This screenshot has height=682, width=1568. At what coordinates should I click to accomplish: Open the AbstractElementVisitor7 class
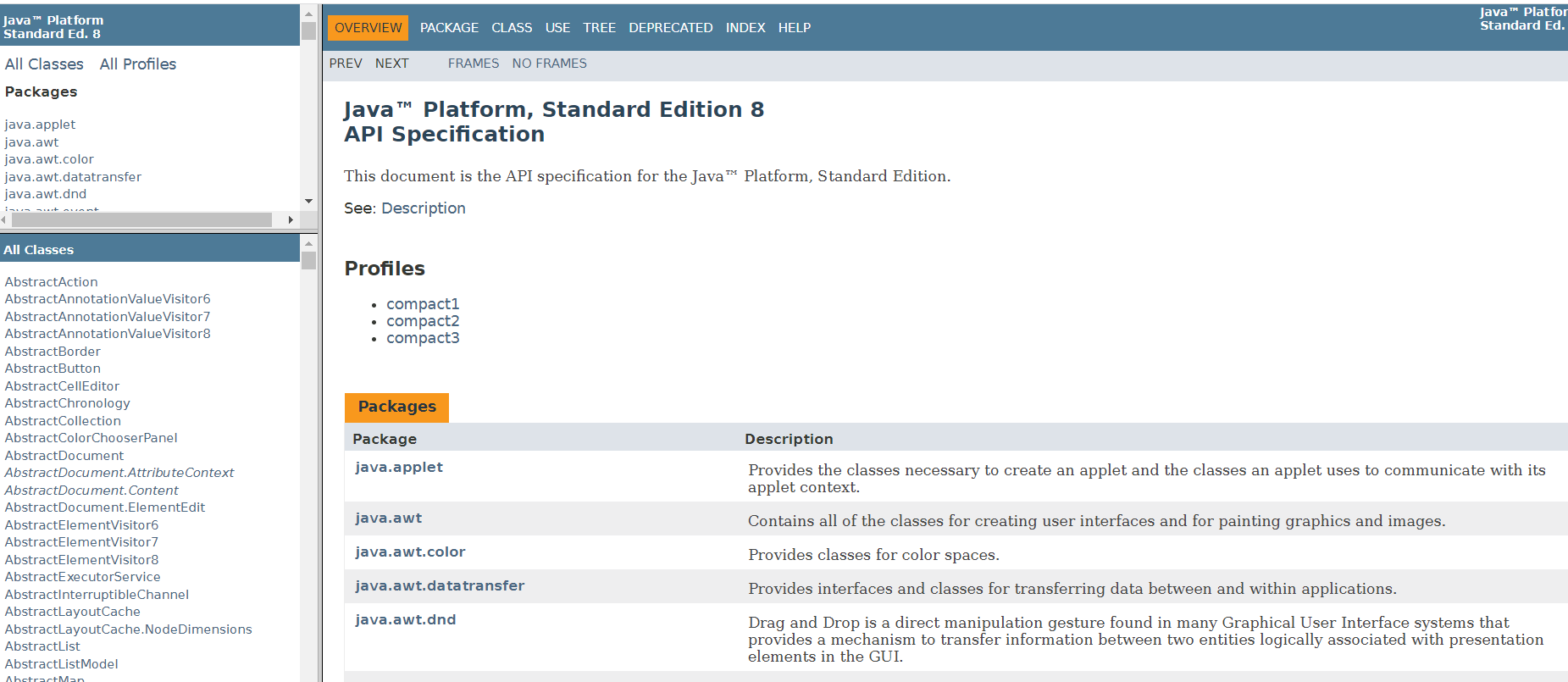(x=81, y=542)
